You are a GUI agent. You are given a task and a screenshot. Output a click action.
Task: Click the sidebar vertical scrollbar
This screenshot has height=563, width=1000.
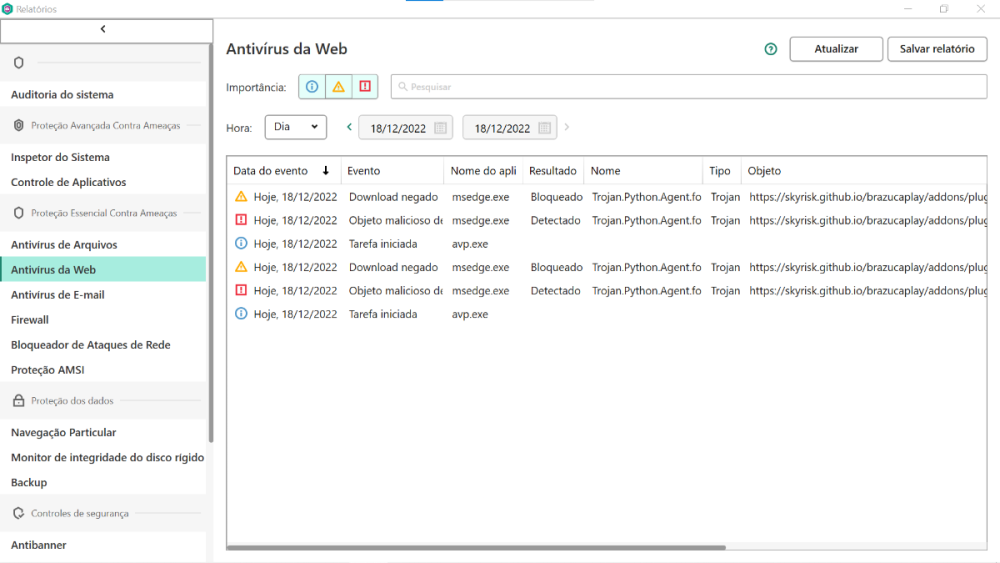click(210, 242)
